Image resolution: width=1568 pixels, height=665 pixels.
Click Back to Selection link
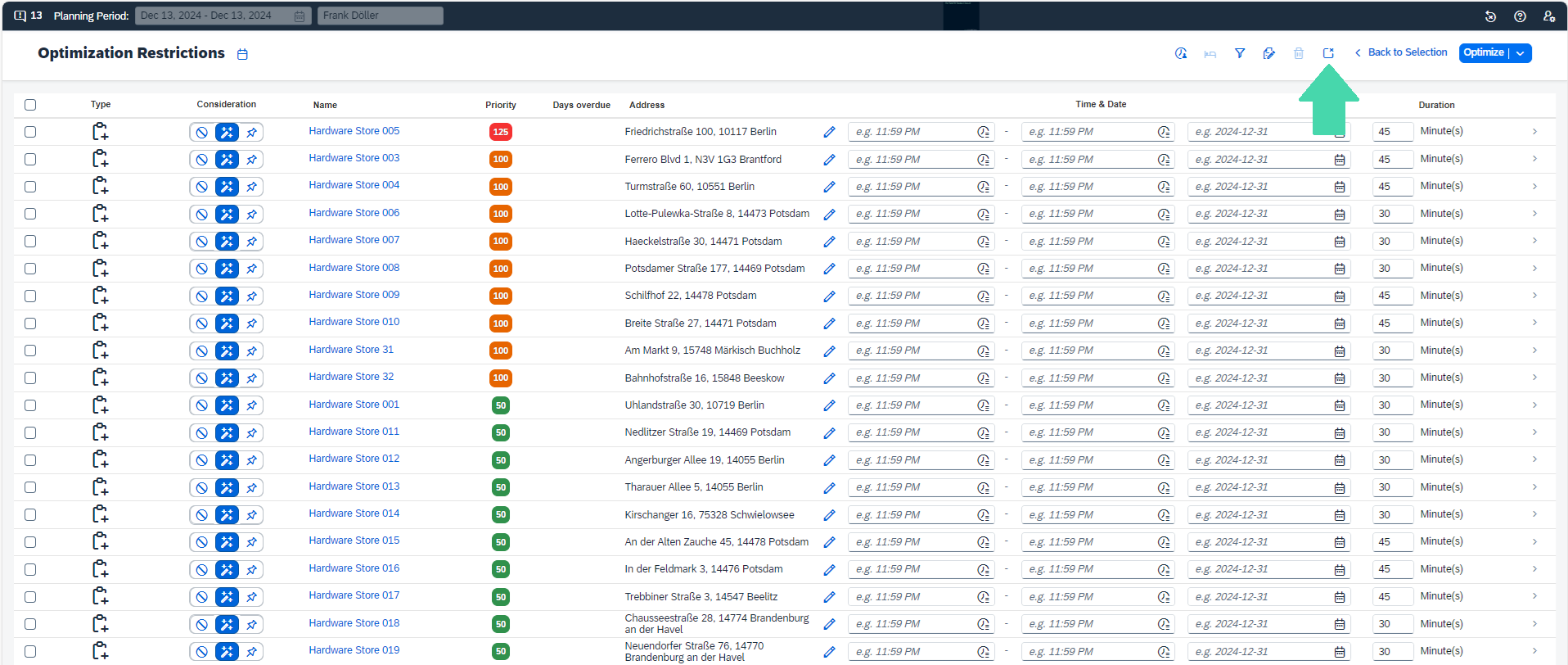[1401, 52]
